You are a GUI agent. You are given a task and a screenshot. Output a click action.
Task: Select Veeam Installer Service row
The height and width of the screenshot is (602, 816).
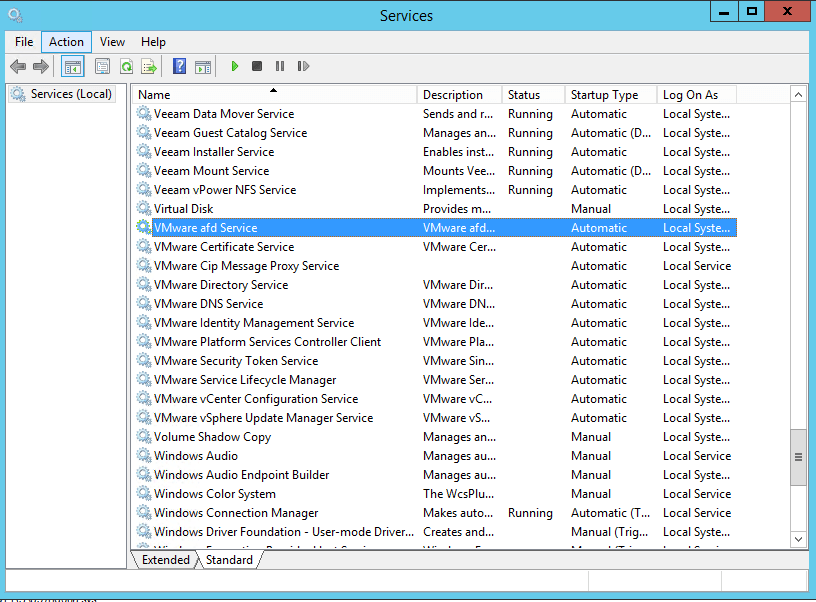pyautogui.click(x=435, y=151)
